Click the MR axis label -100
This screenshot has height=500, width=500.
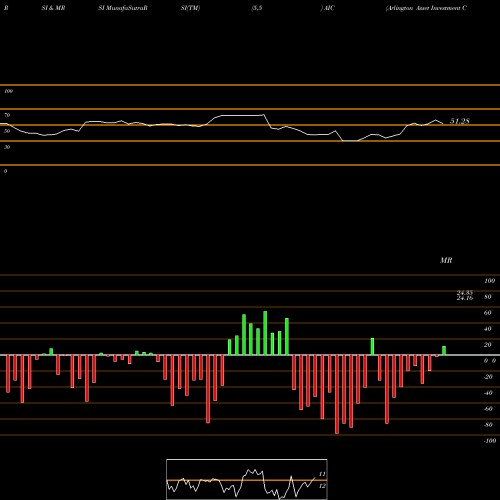[490, 441]
